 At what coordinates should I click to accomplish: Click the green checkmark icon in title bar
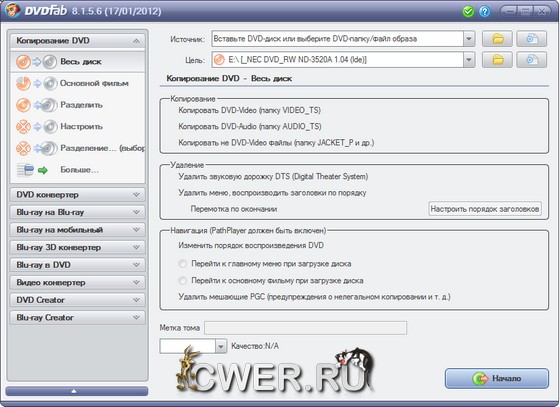[x=468, y=11]
